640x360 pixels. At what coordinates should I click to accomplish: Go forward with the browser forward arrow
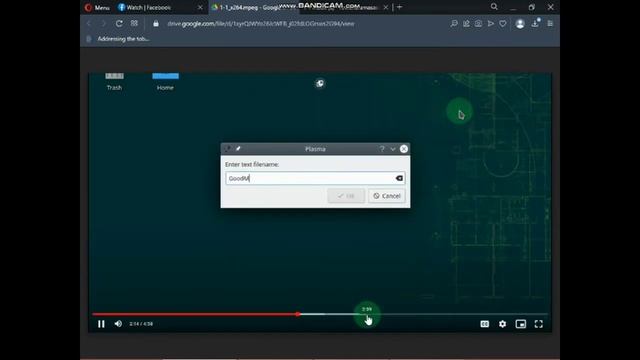[104, 24]
